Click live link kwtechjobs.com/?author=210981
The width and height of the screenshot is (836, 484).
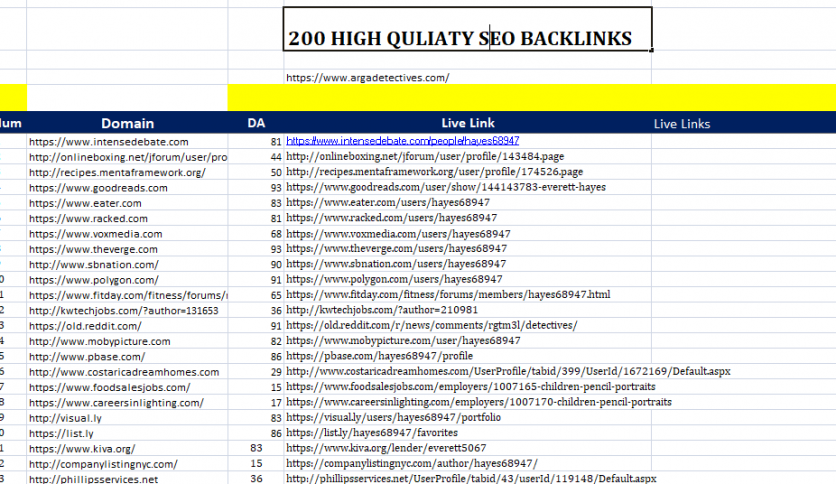click(x=382, y=310)
